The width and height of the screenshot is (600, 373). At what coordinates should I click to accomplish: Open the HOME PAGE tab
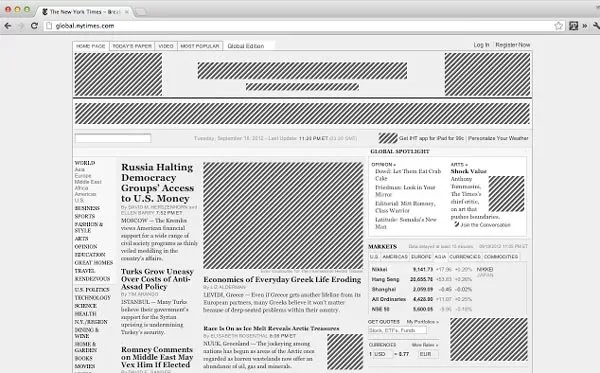[91, 46]
